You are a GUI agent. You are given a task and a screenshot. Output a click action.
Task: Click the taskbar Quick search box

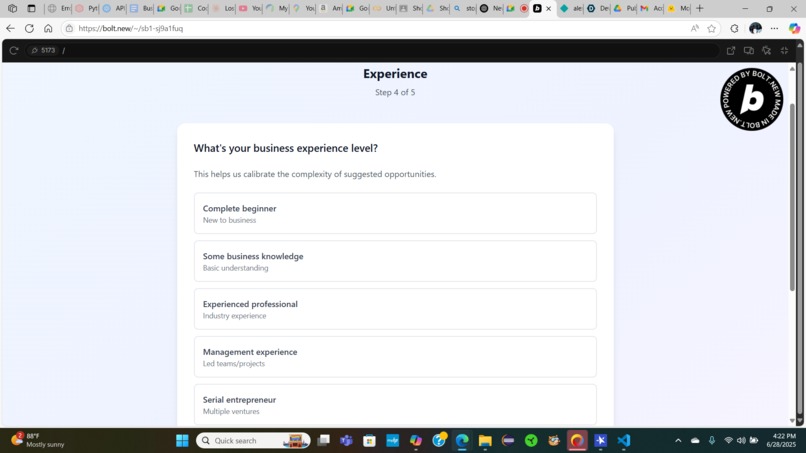click(x=253, y=441)
